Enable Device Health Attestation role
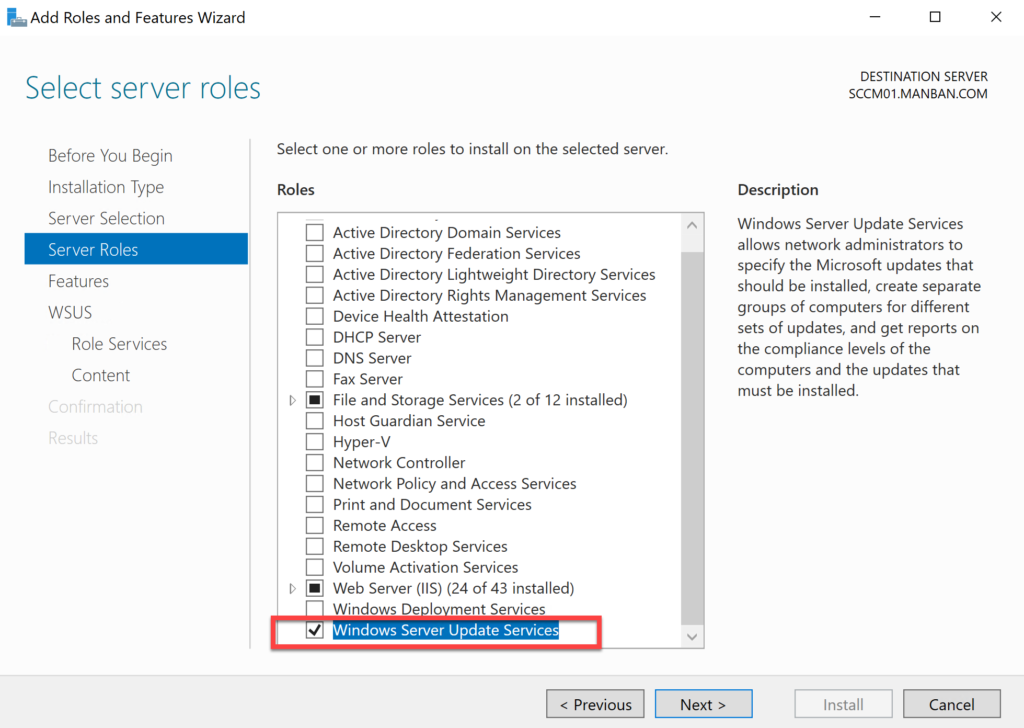The image size is (1024, 728). (315, 315)
